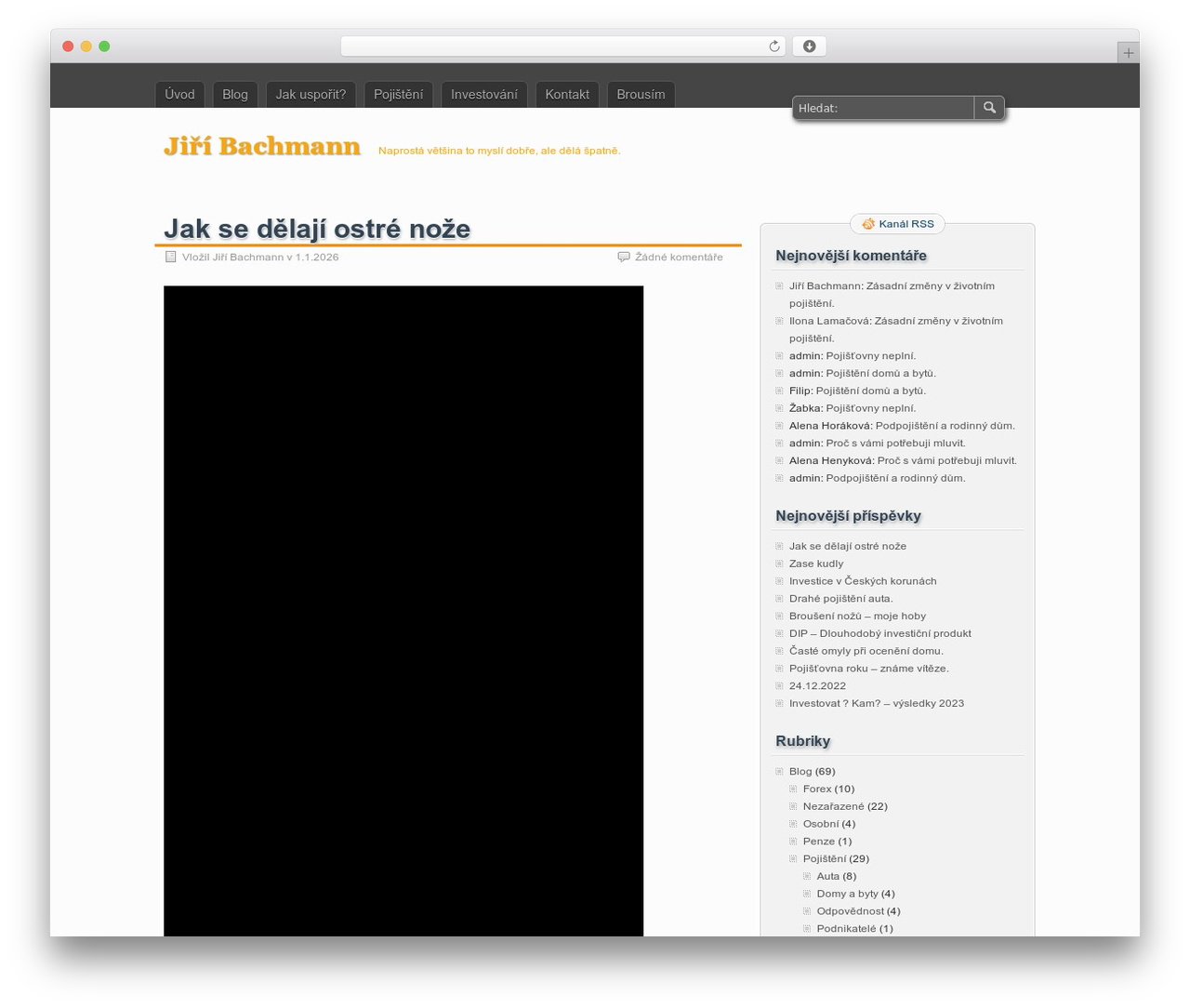Click the black video embed area
The image size is (1190, 1008).
click(403, 611)
